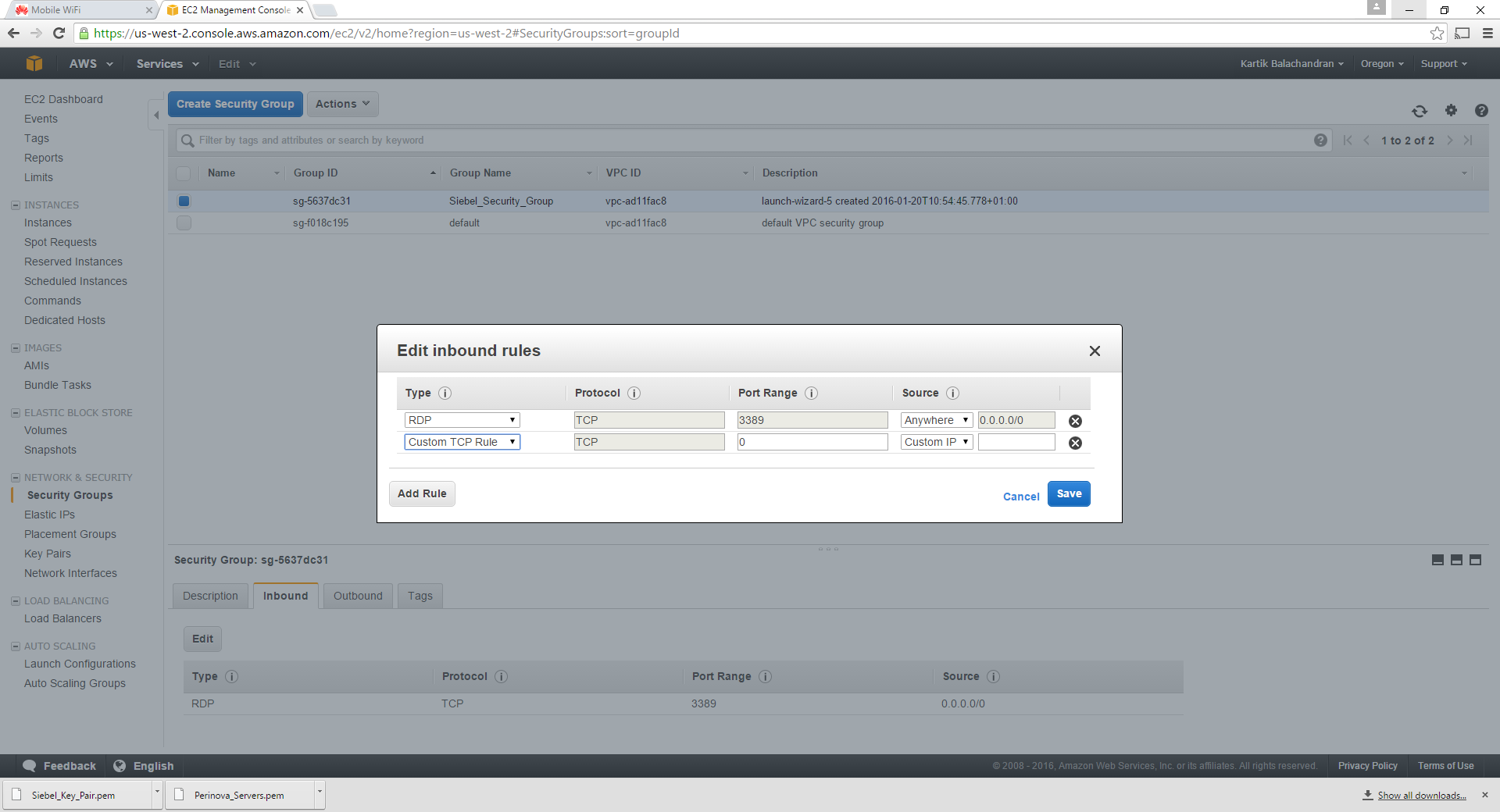Click info icon next to lower Type header
1500x812 pixels.
click(x=231, y=676)
